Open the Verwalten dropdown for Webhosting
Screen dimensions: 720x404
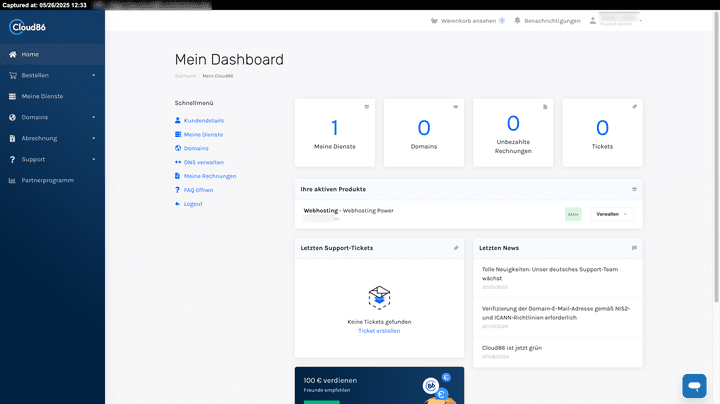click(x=612, y=214)
